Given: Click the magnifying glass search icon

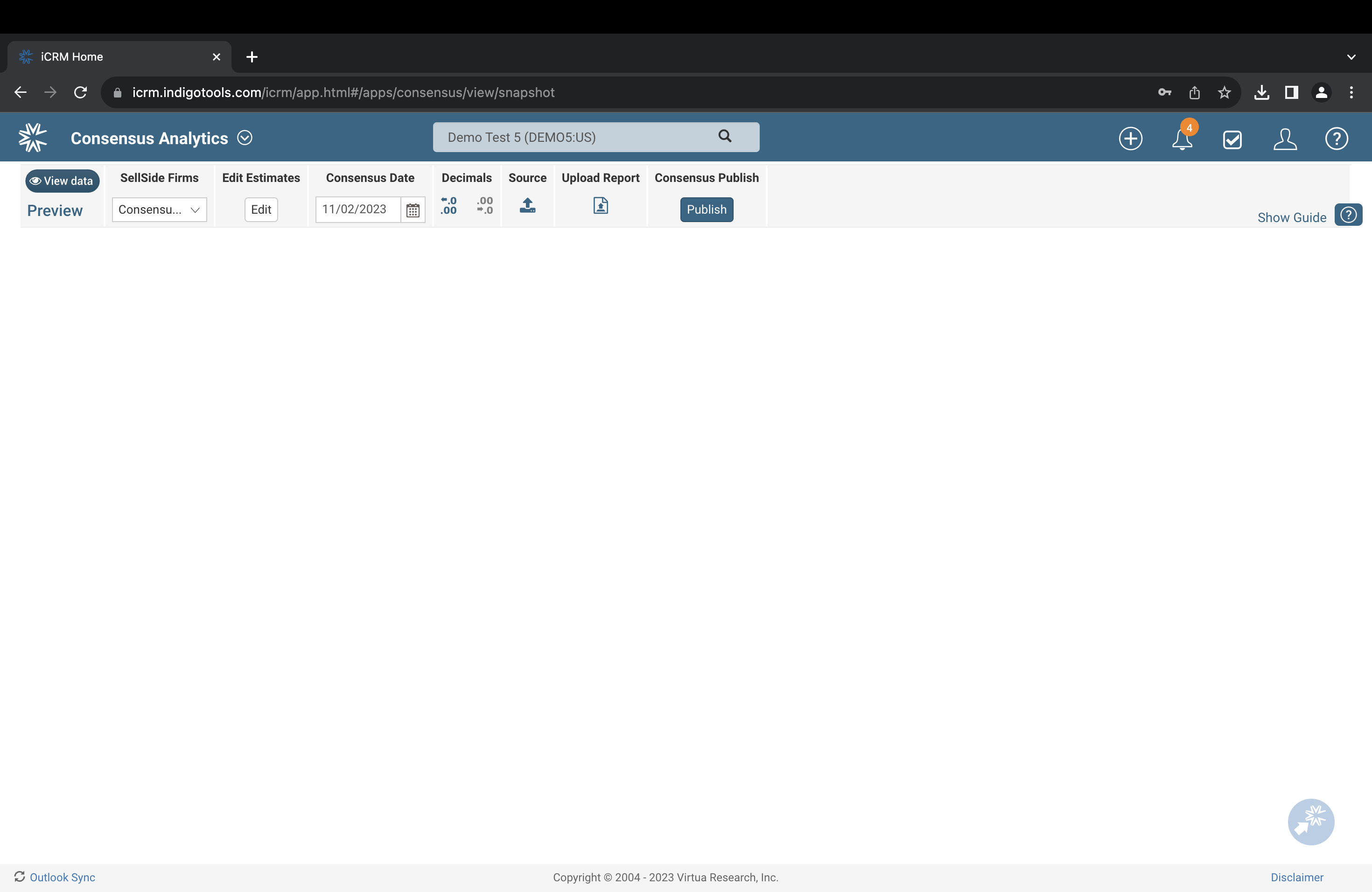Looking at the screenshot, I should click(x=725, y=136).
